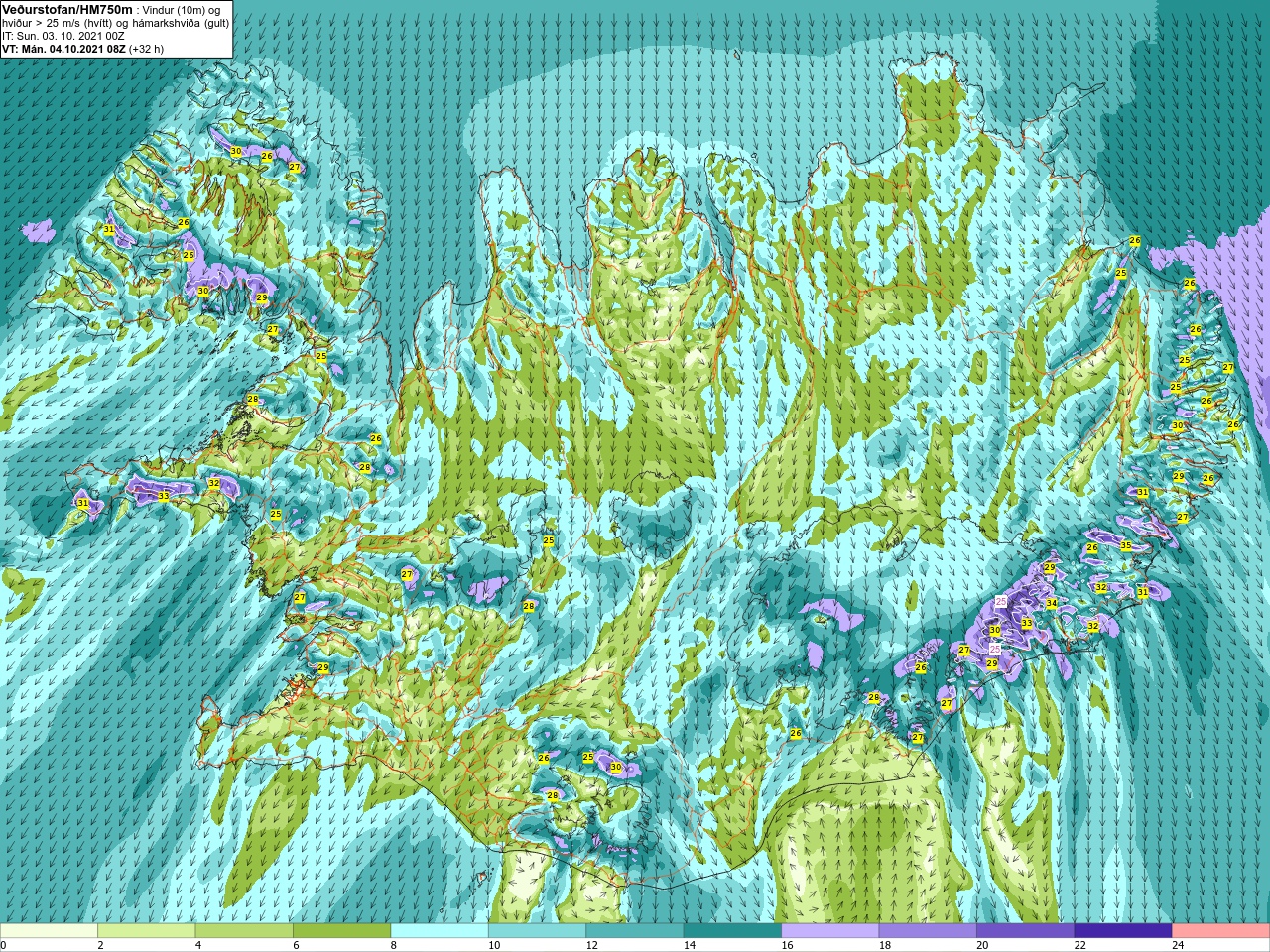
Task: Click the teal 12–14 m/s legend swatch
Action: point(635,931)
